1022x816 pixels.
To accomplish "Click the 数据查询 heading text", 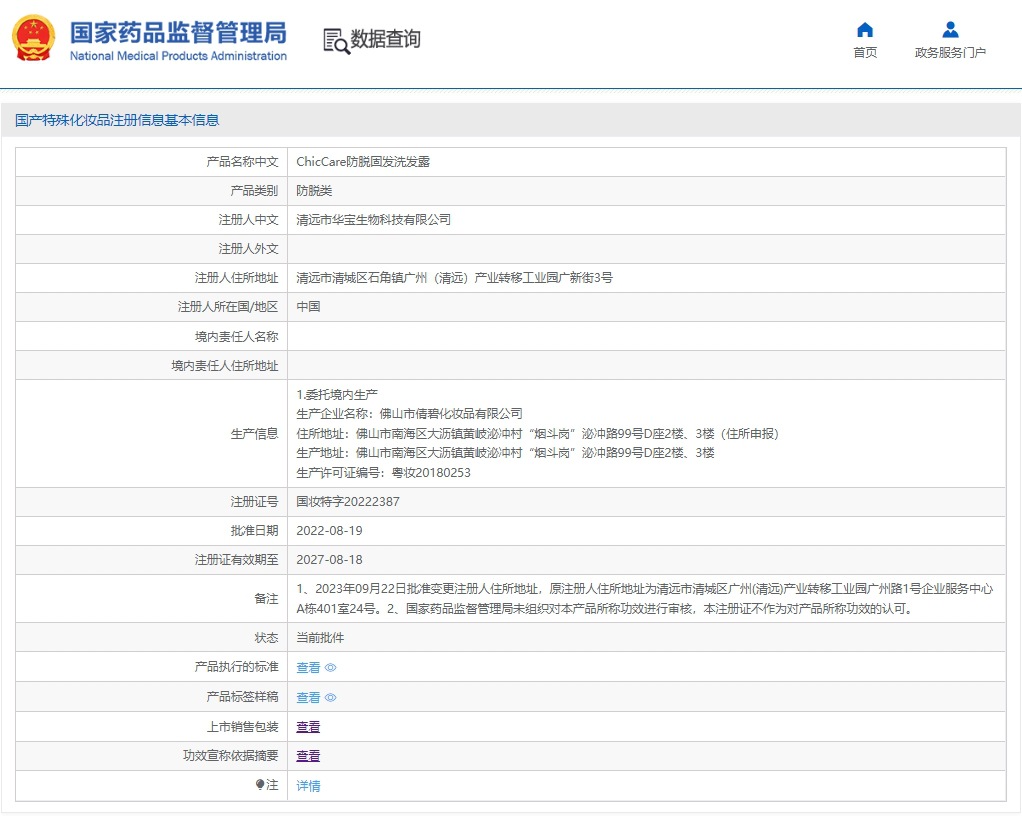I will point(385,39).
